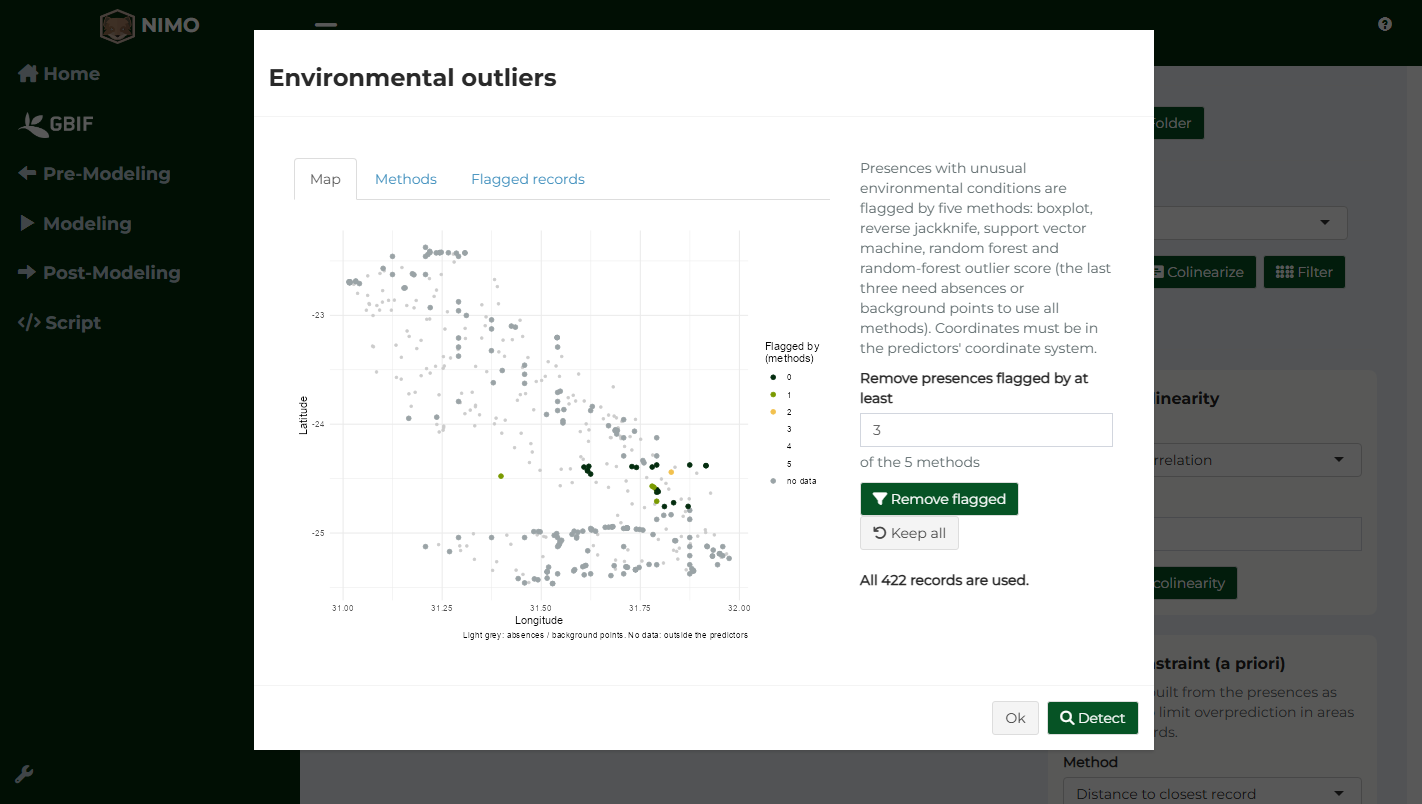Toggle the sidebar with the top bar icon

tap(326, 24)
